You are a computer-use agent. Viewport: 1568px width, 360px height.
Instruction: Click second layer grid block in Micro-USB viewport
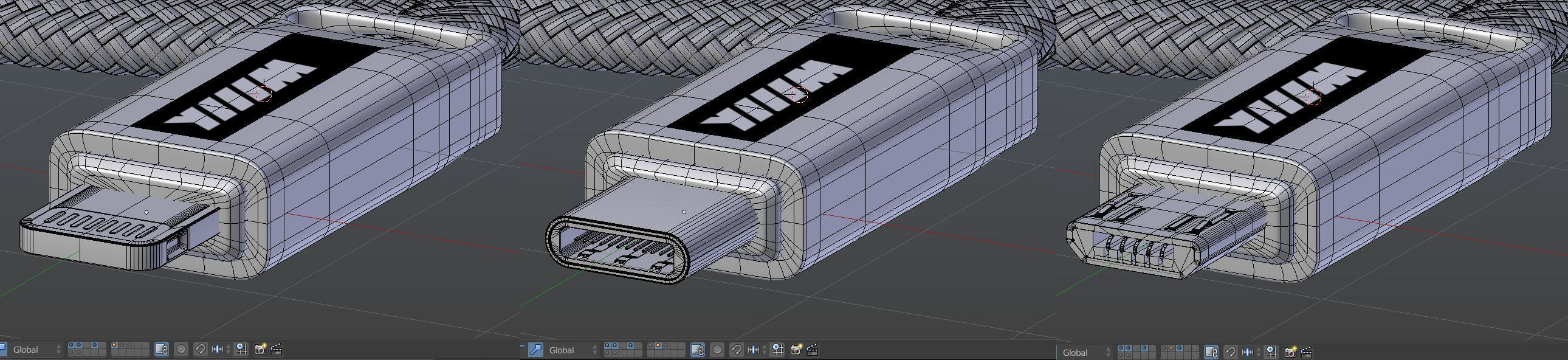click(1180, 352)
